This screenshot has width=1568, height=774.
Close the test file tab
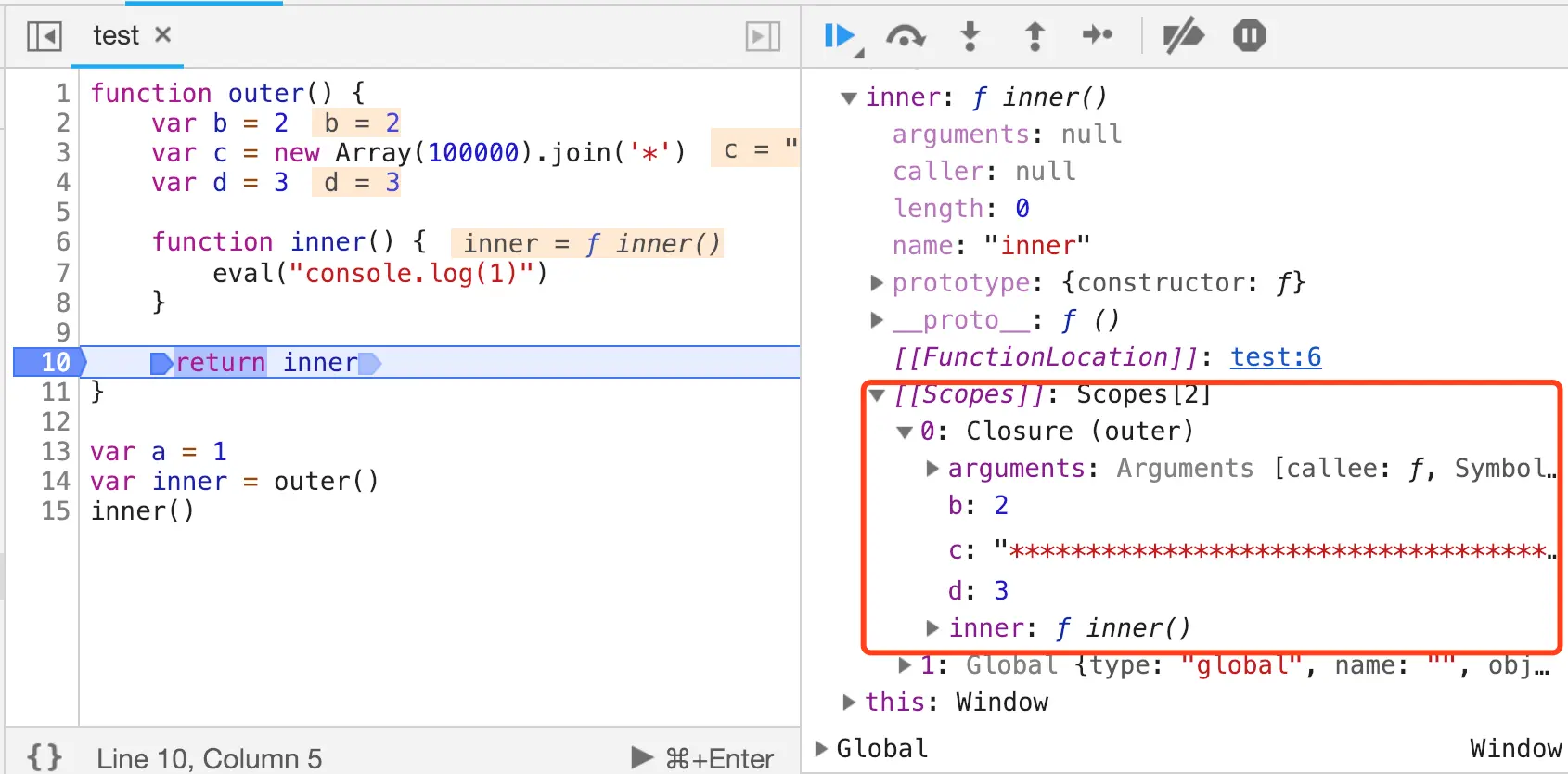click(163, 34)
